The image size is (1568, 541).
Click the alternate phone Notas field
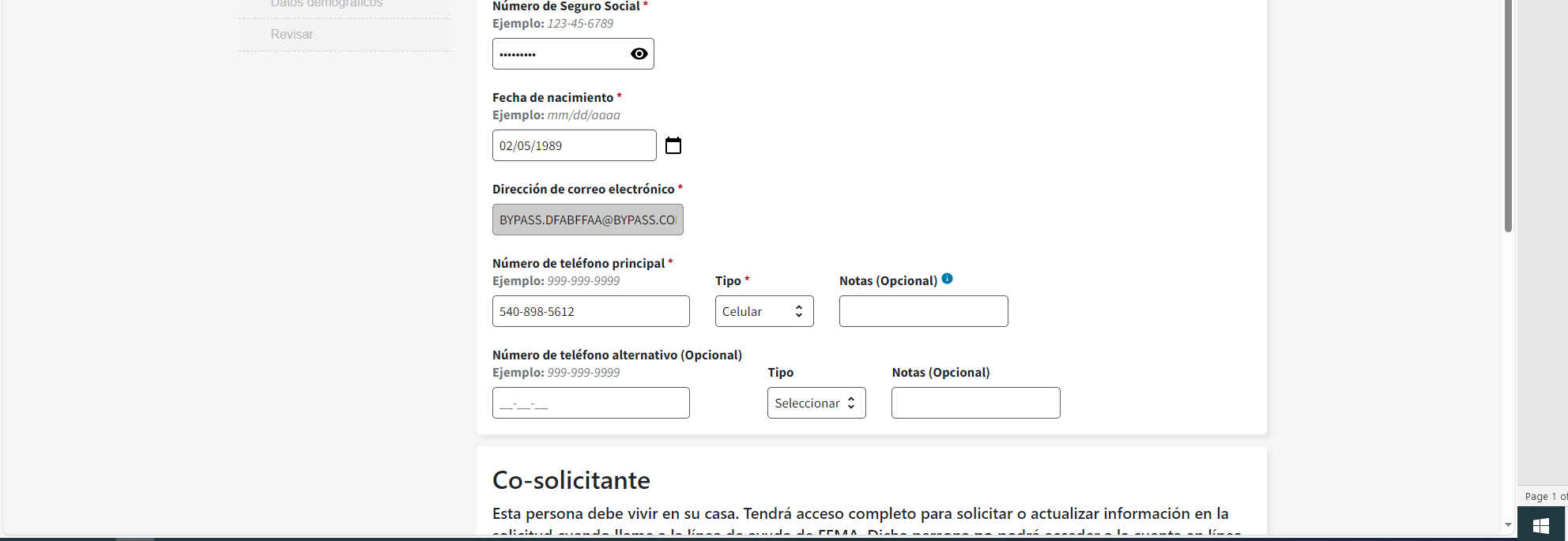point(975,403)
